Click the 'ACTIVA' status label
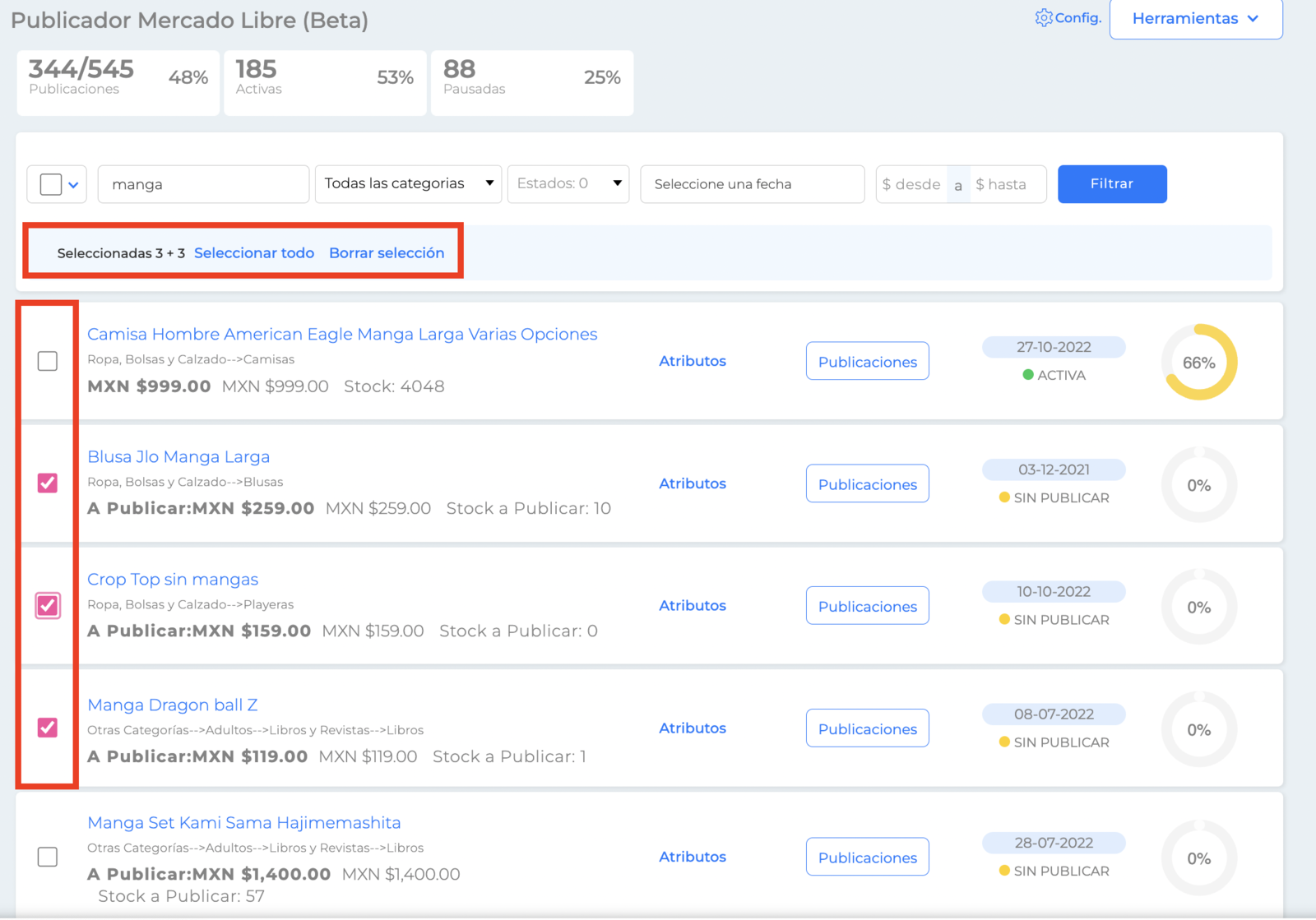Screen dimensions: 1316x920 (1054, 375)
